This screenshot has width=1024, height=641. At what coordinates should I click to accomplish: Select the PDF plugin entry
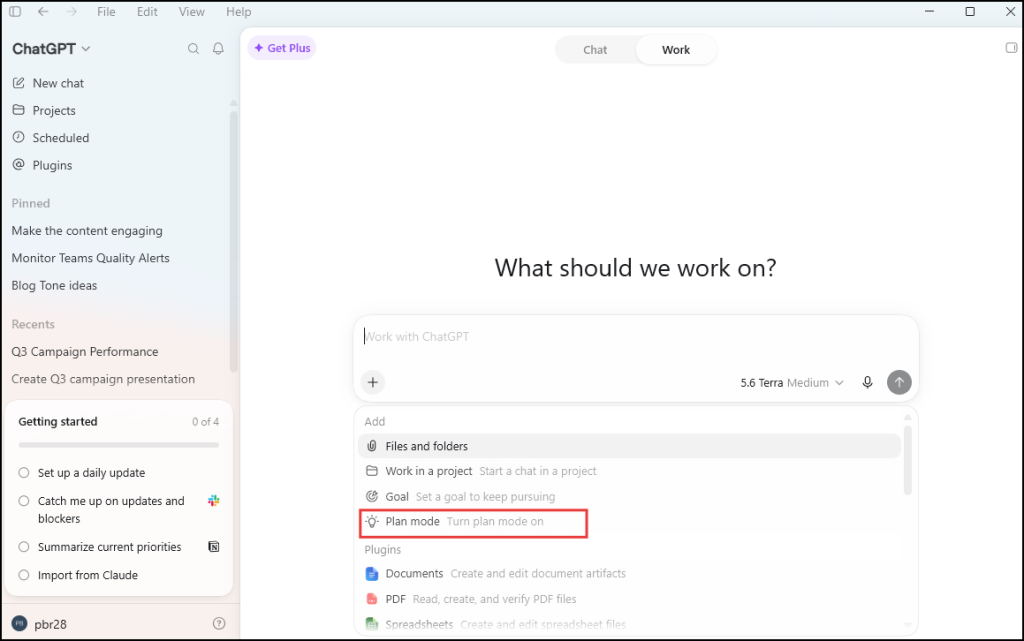(630, 599)
